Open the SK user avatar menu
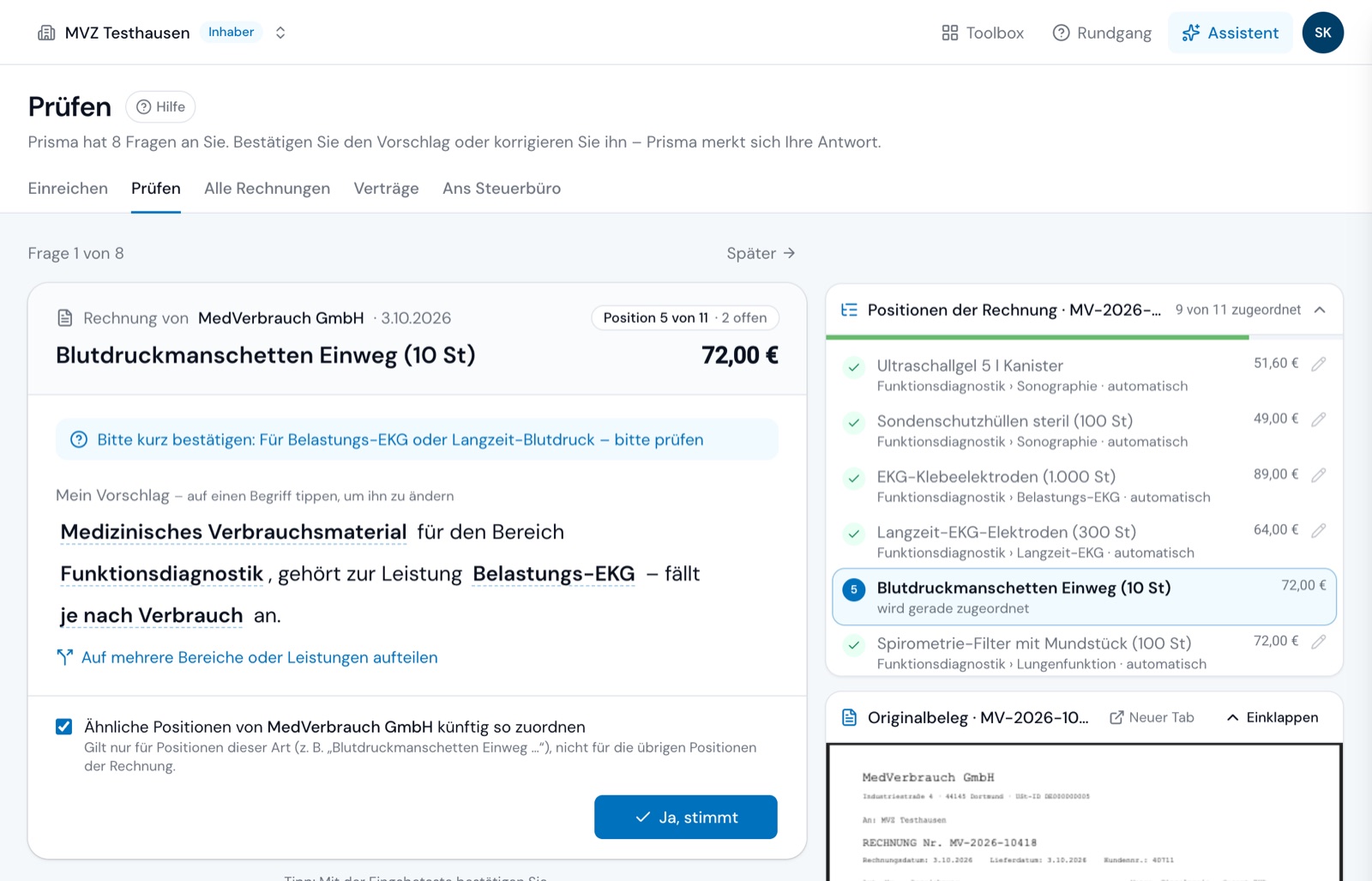 1323,33
